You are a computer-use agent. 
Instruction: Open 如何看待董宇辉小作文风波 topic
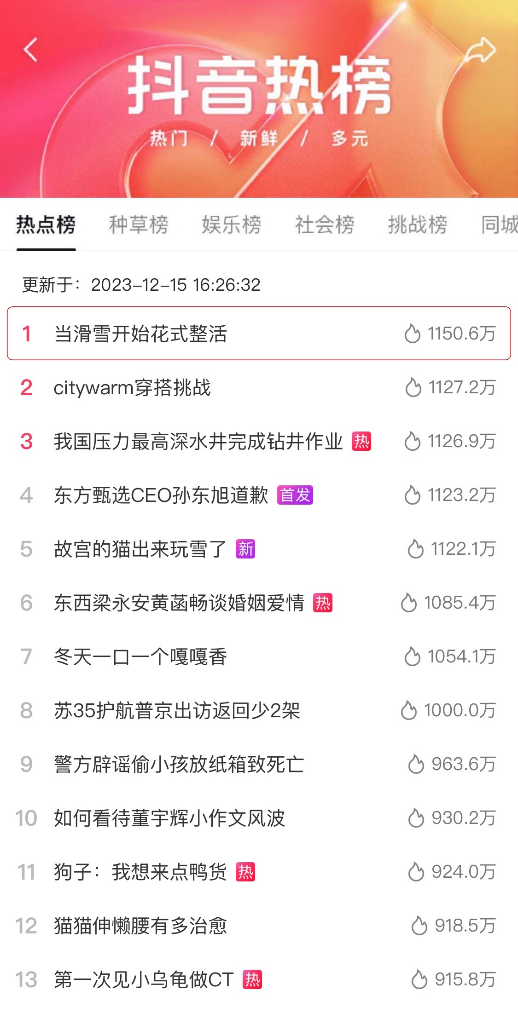click(259, 819)
